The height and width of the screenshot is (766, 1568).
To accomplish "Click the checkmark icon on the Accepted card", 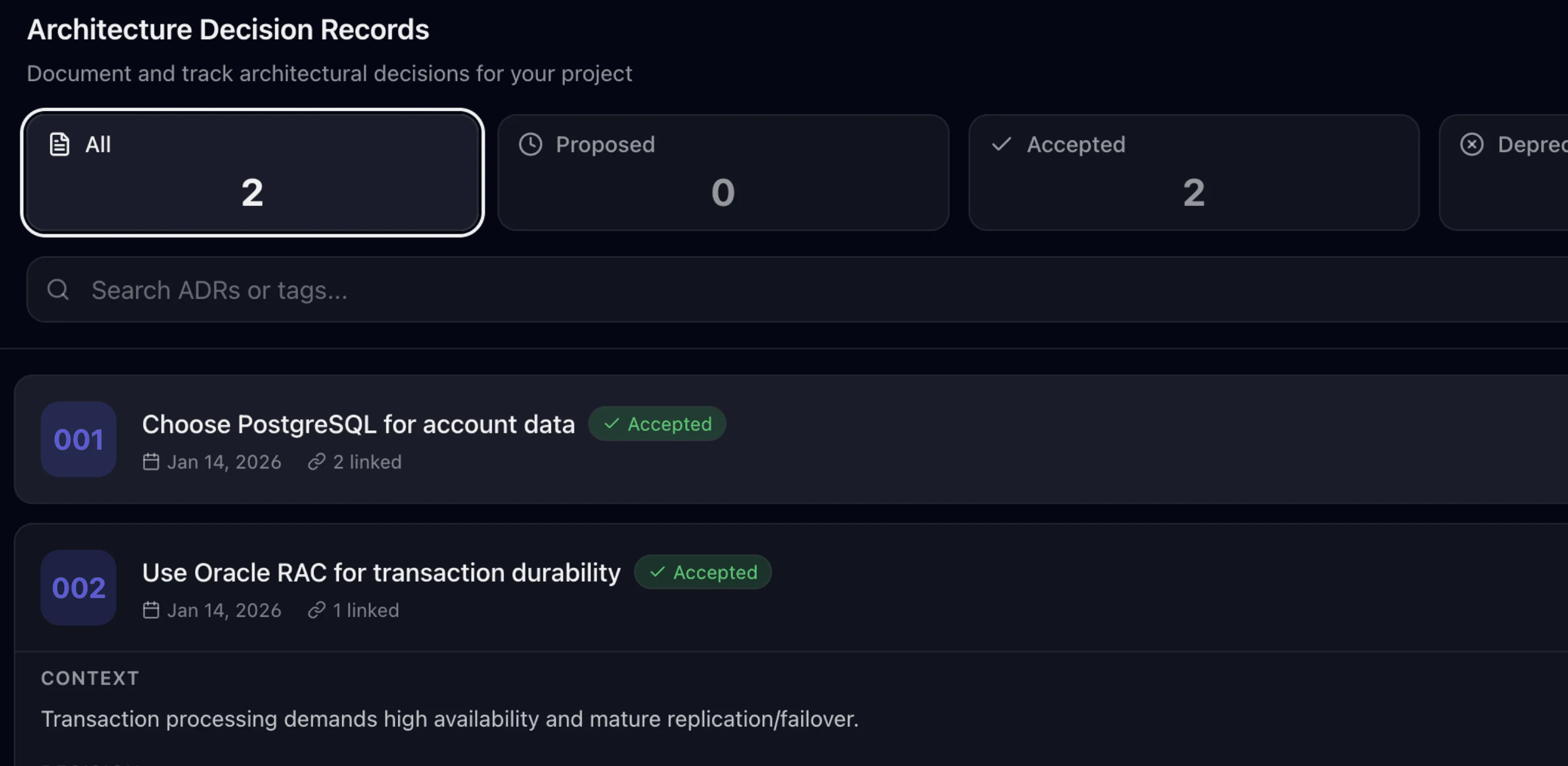I will pyautogui.click(x=1001, y=144).
